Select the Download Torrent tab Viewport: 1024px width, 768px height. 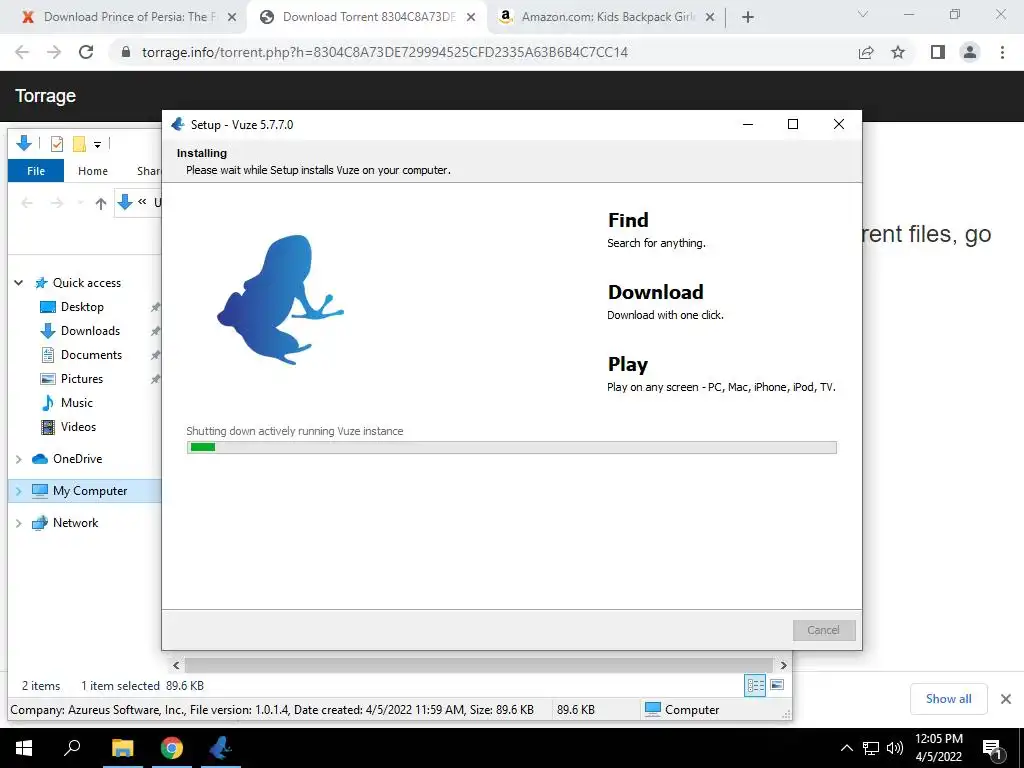coord(369,17)
